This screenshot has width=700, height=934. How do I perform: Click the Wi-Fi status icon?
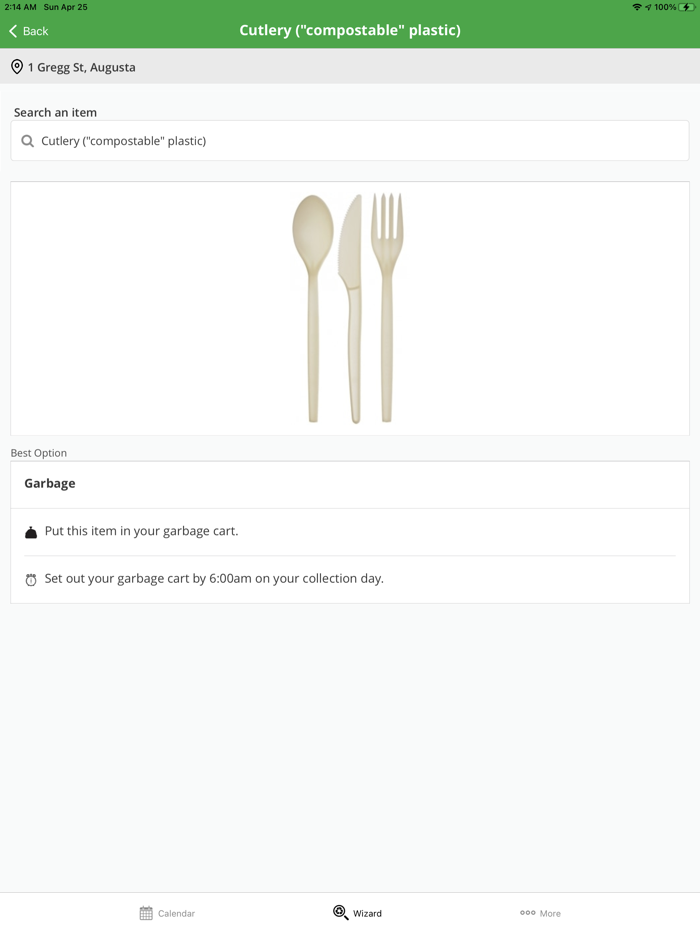636,7
